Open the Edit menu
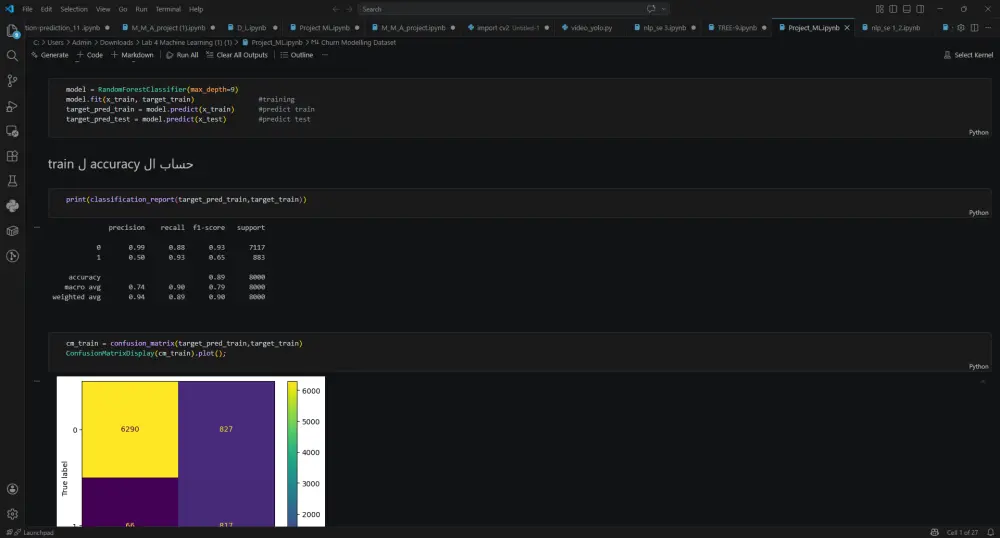Image resolution: width=1000 pixels, height=538 pixels. pos(47,9)
